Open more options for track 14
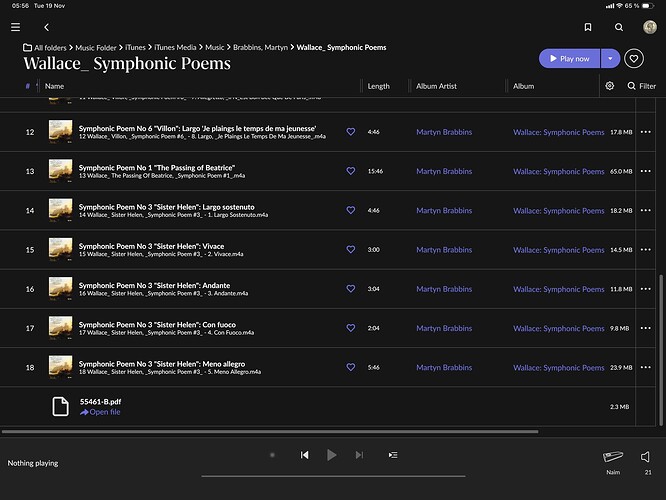666x500 pixels. point(646,210)
